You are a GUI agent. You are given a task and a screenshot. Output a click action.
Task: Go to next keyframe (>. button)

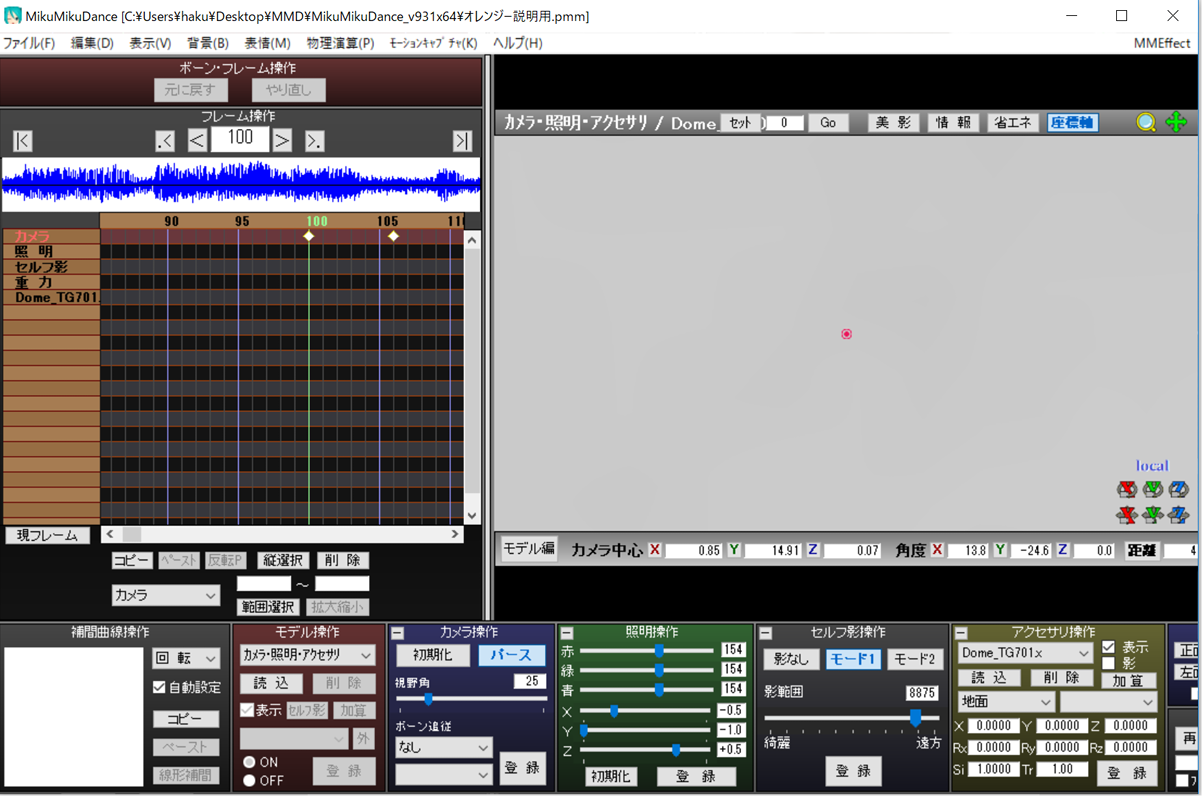click(314, 141)
